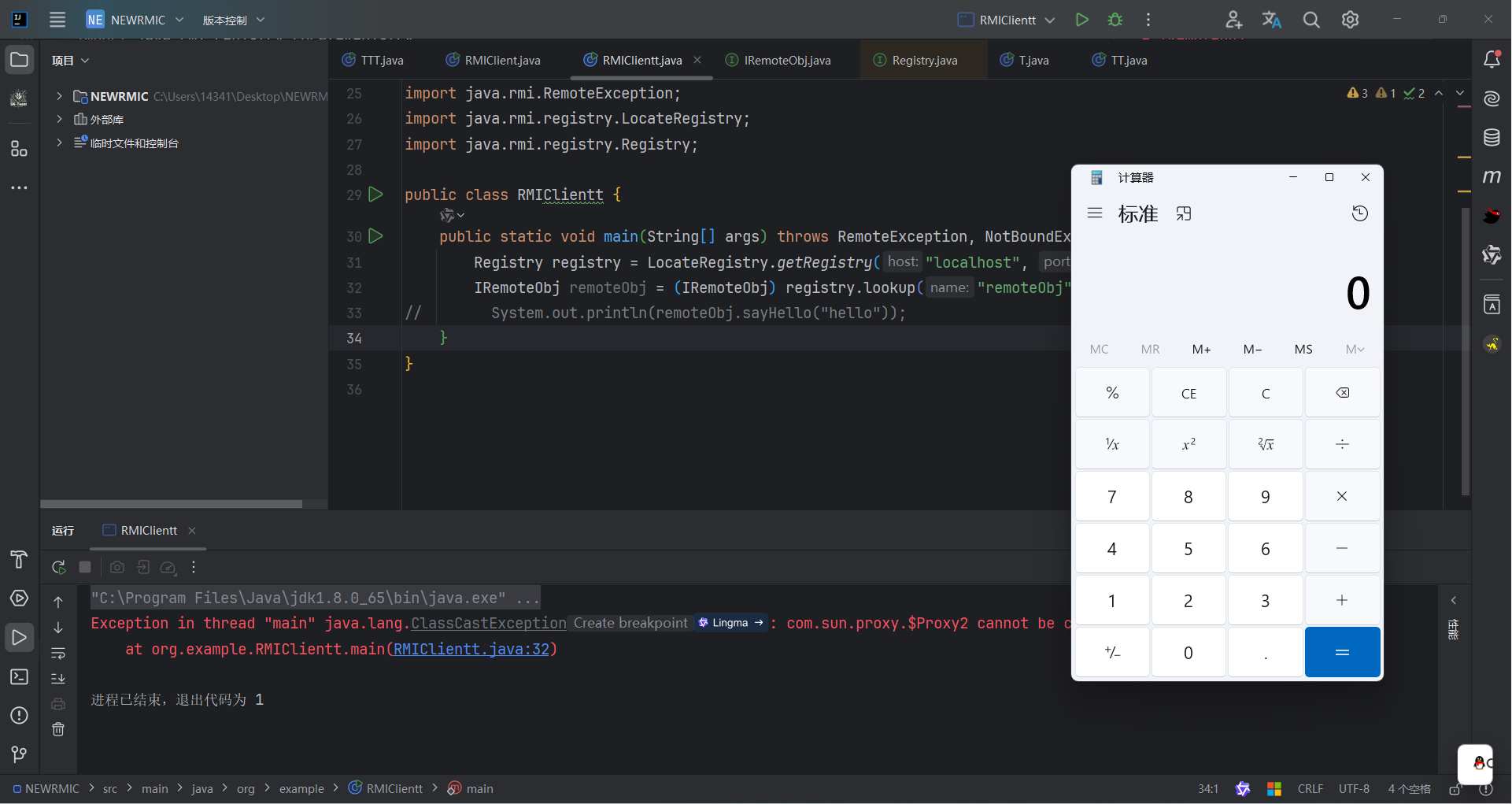Open the more actions menu near debug
This screenshot has height=804, width=1512.
[x=1148, y=20]
